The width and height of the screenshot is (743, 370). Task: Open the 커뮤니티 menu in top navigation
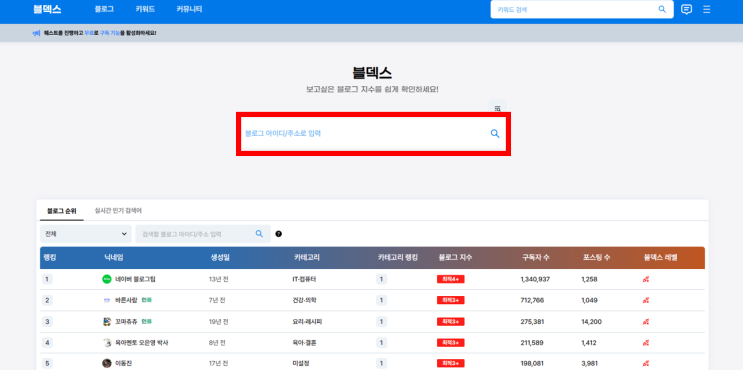click(189, 9)
